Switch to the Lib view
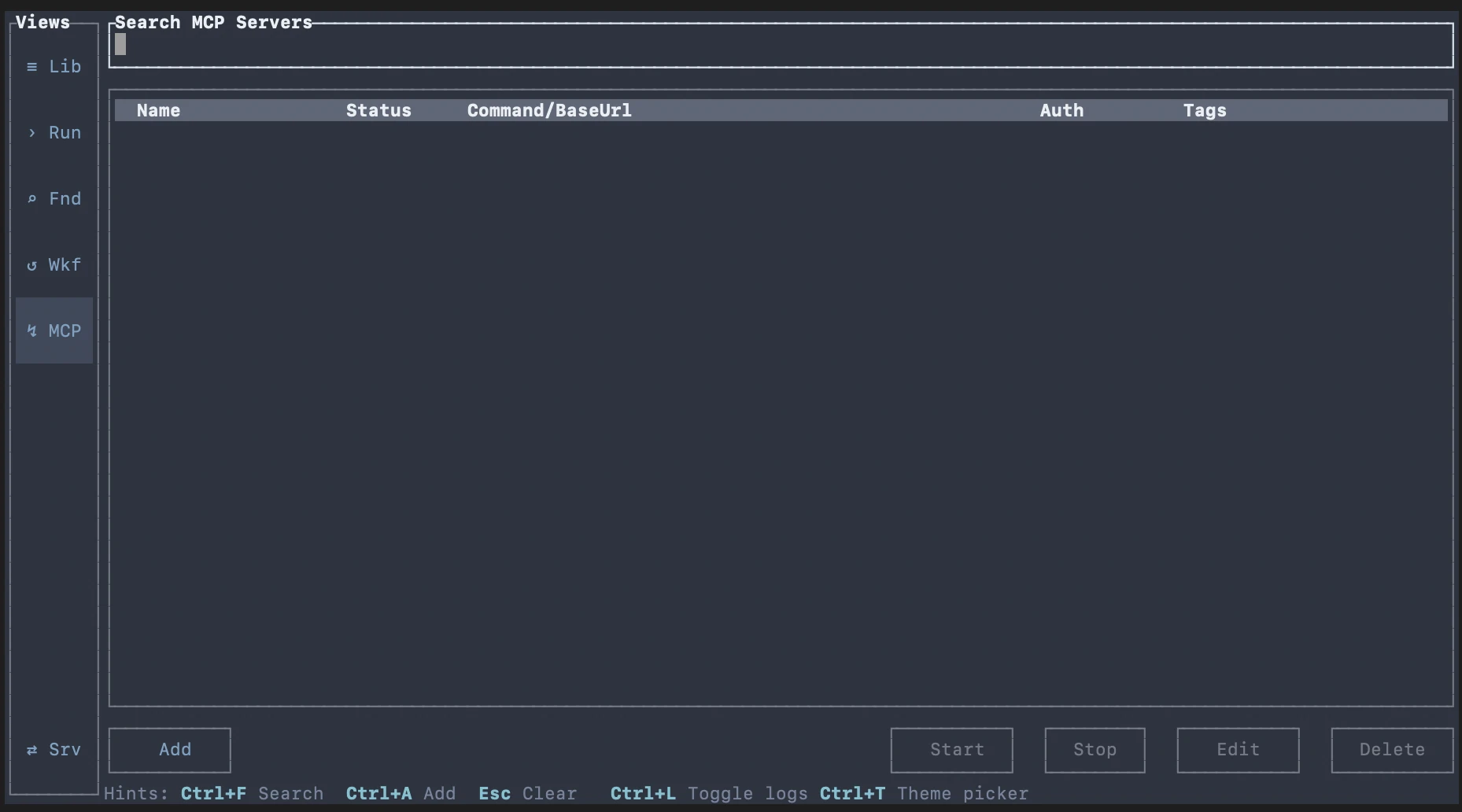Screen dimensions: 1462x812 65,66
